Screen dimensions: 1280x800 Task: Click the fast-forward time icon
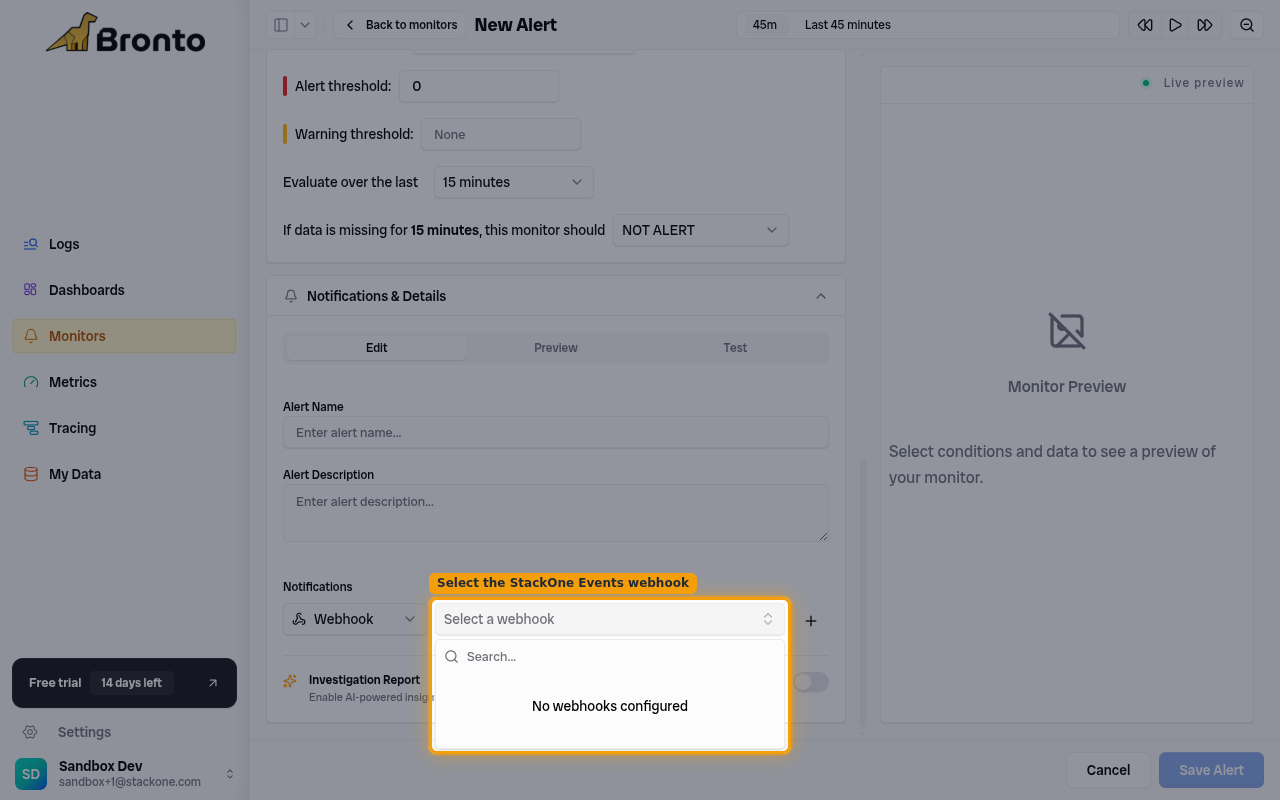(1205, 25)
